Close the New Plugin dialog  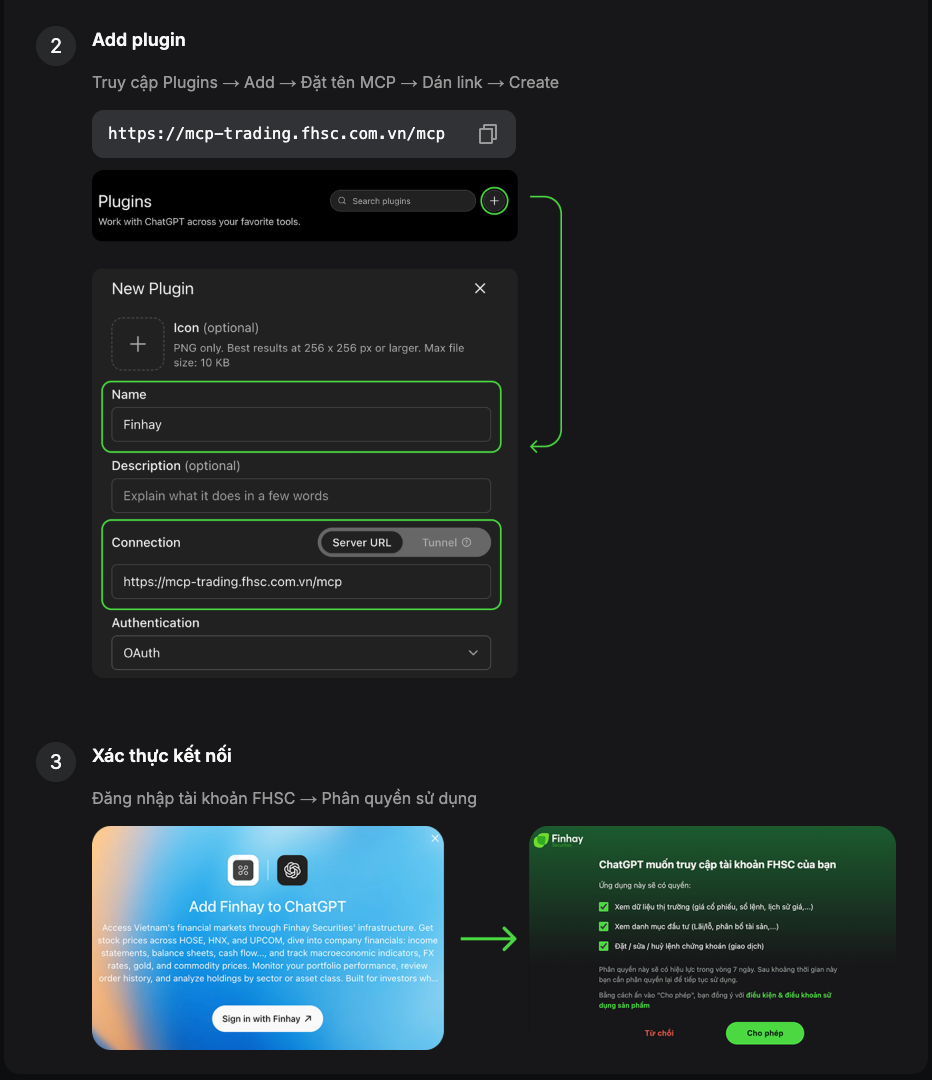480,289
